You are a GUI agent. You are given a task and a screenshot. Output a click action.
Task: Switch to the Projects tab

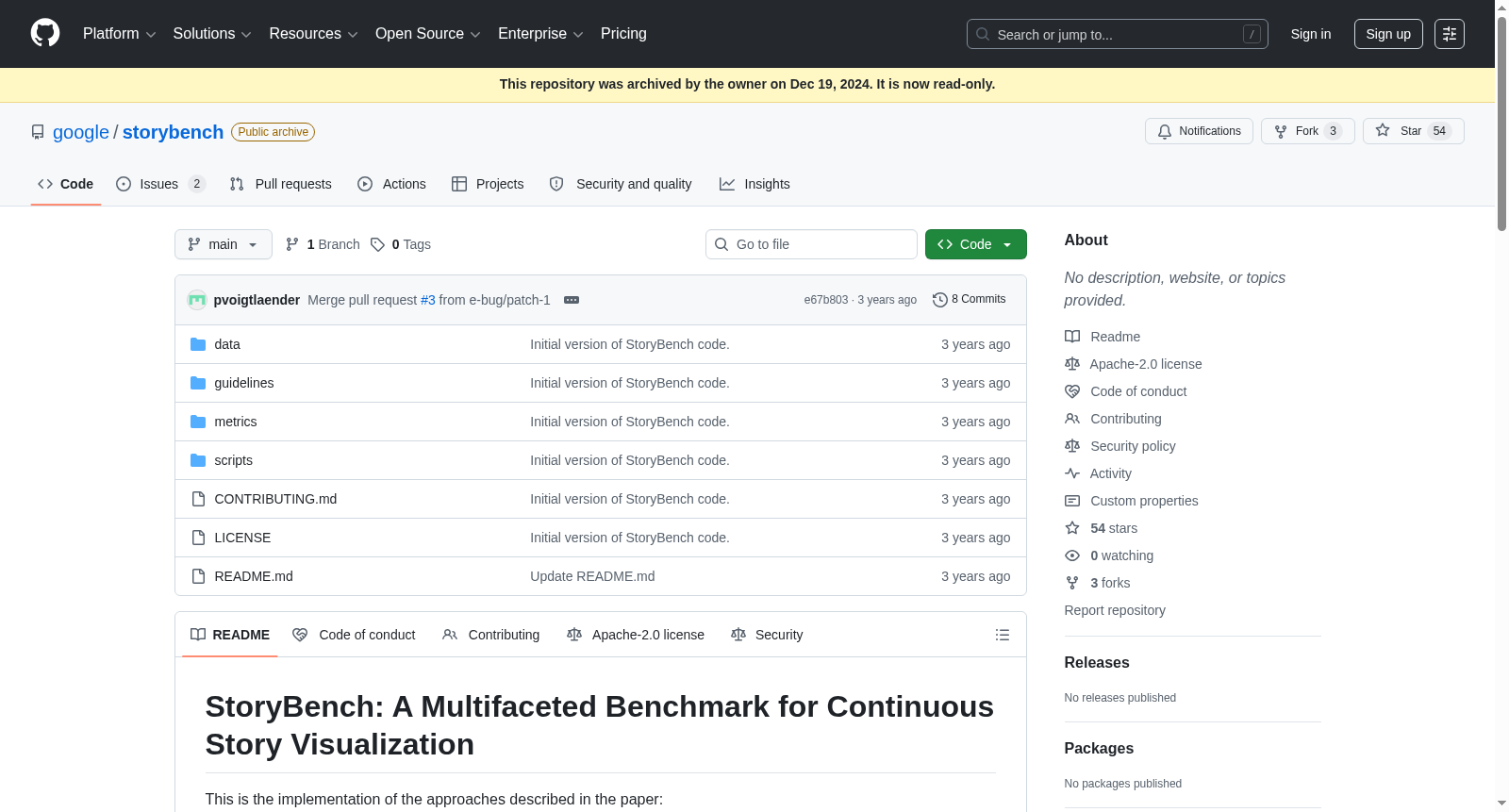click(x=488, y=184)
